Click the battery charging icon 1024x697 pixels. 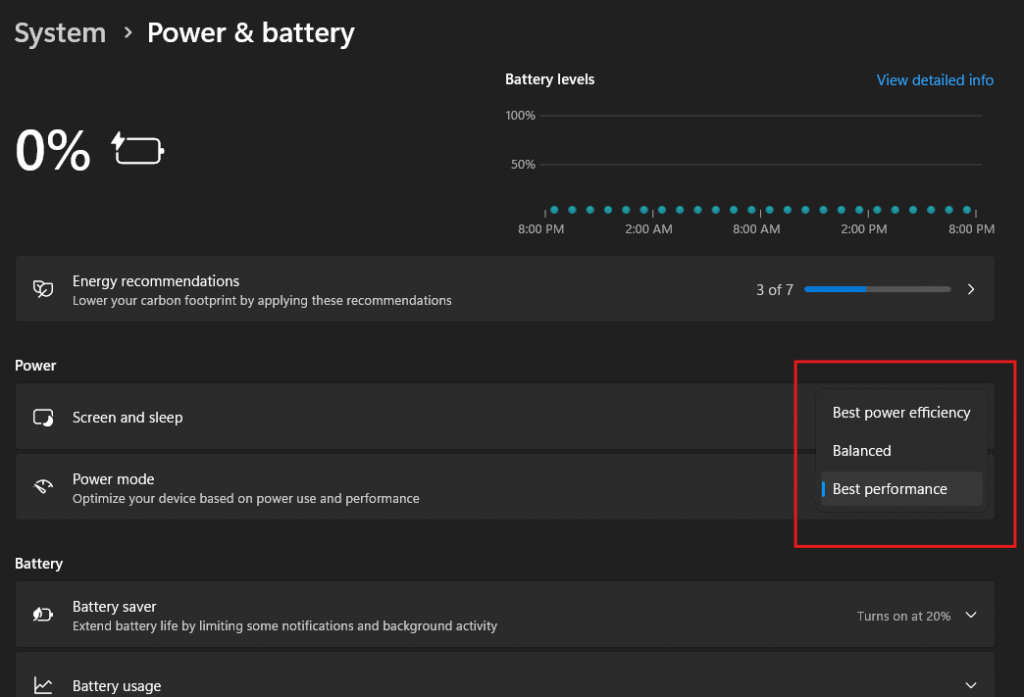[138, 150]
